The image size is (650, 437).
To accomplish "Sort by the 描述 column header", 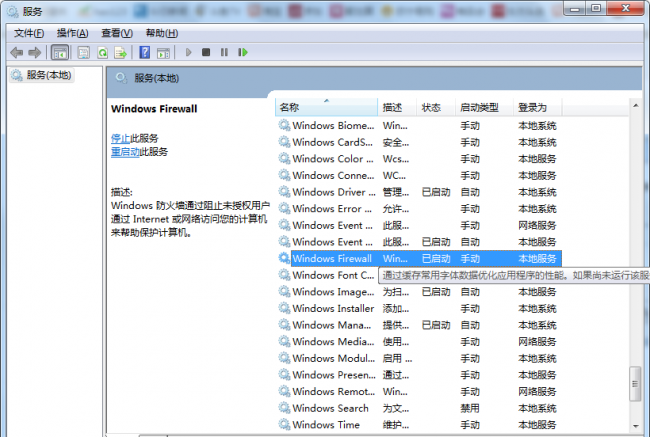I will coord(397,107).
